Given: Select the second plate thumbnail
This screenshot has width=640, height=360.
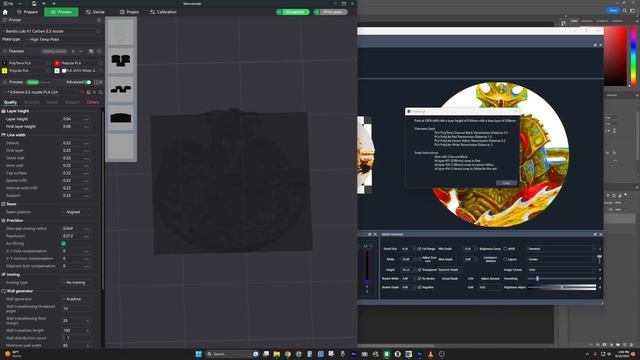Looking at the screenshot, I should [121, 61].
